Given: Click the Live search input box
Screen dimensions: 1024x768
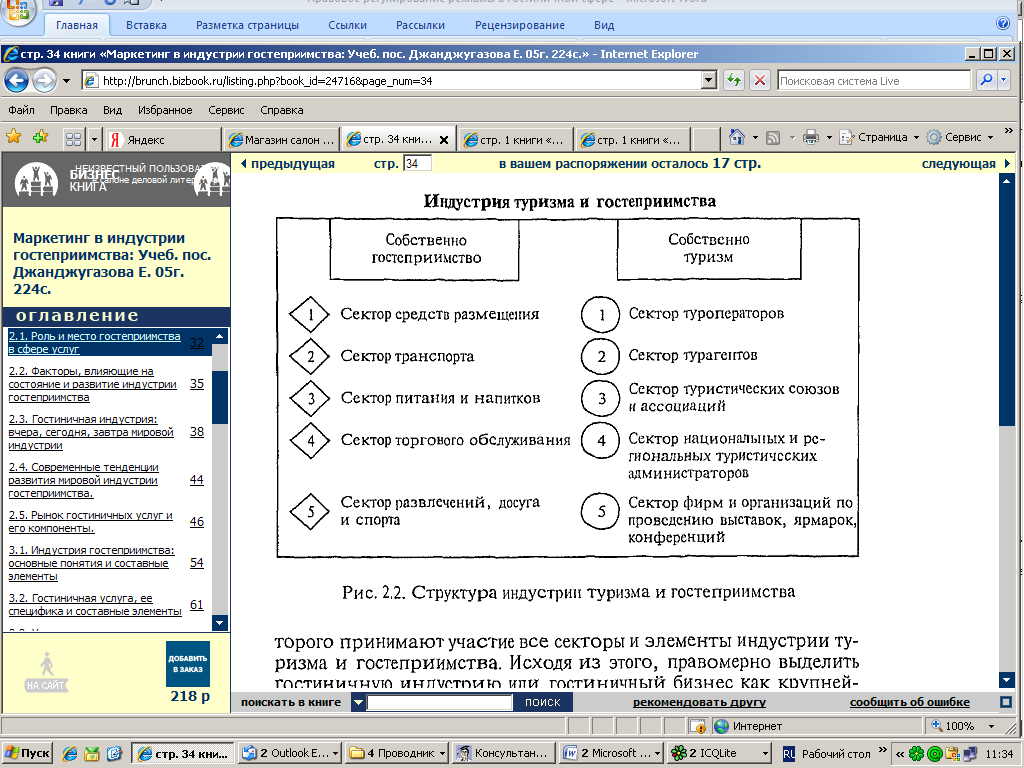Looking at the screenshot, I should click(874, 81).
